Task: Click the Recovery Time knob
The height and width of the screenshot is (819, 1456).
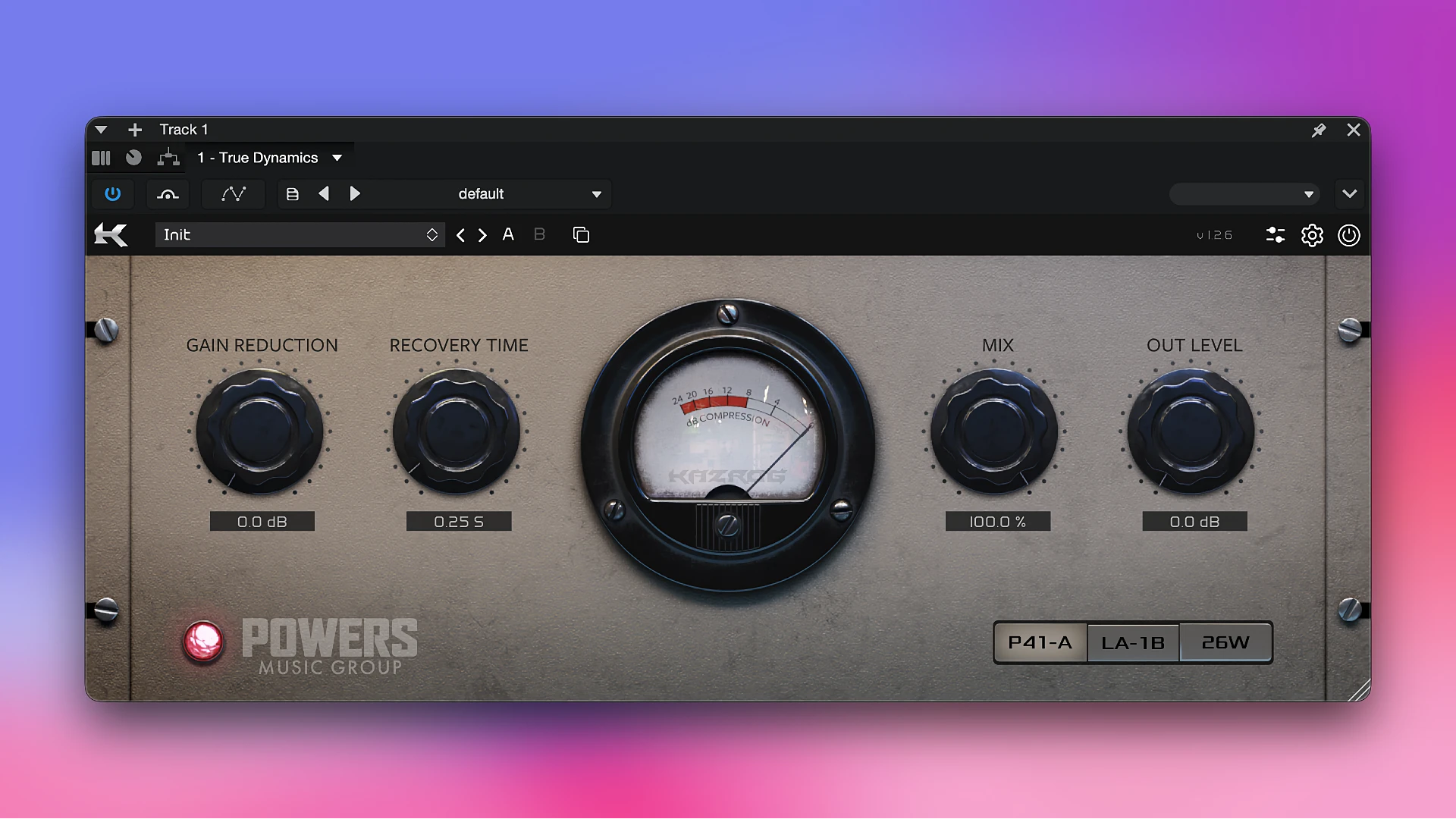Action: click(x=457, y=431)
